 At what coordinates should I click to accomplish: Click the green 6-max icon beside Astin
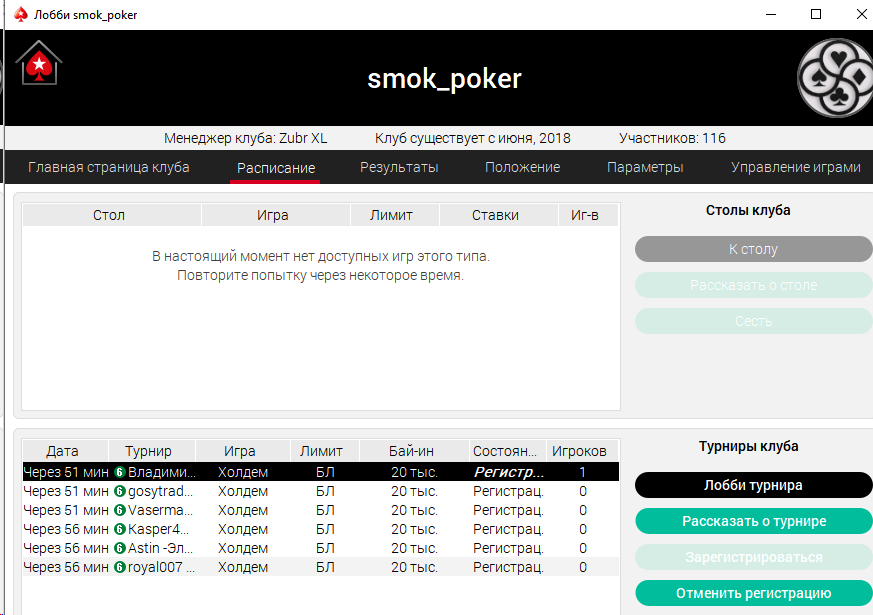pyautogui.click(x=120, y=548)
